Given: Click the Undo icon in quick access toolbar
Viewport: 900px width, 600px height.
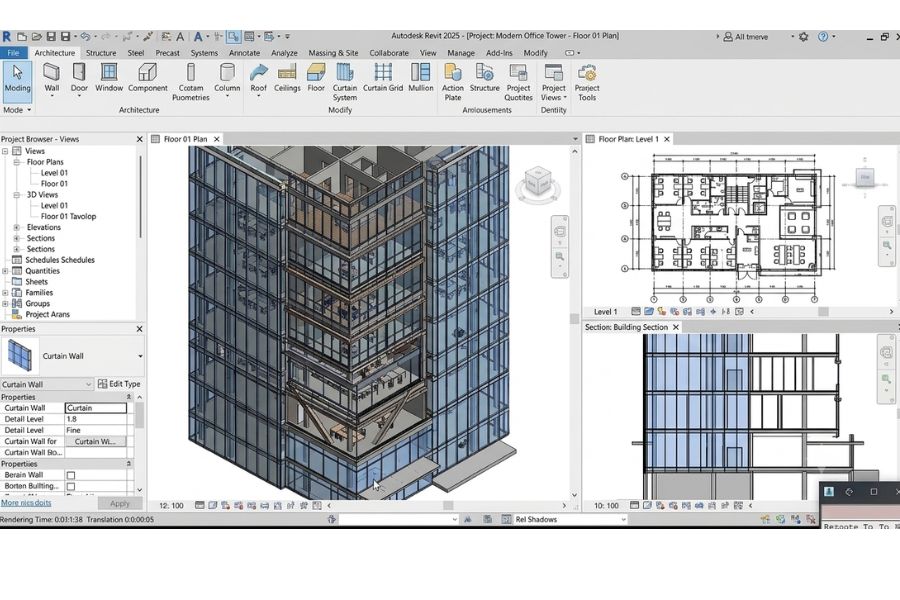Looking at the screenshot, I should click(85, 36).
